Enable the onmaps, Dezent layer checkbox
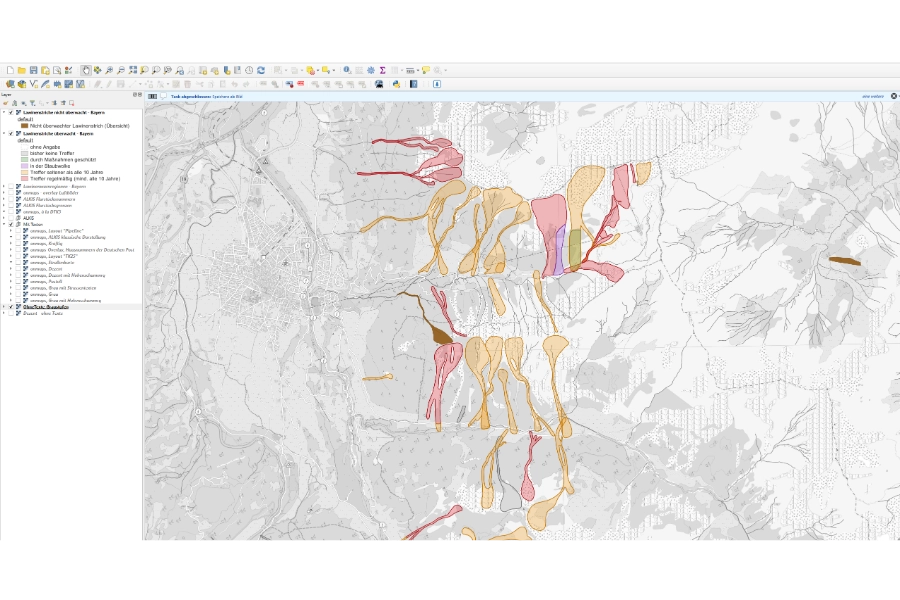Screen dimensions: 900x600 pos(18,269)
